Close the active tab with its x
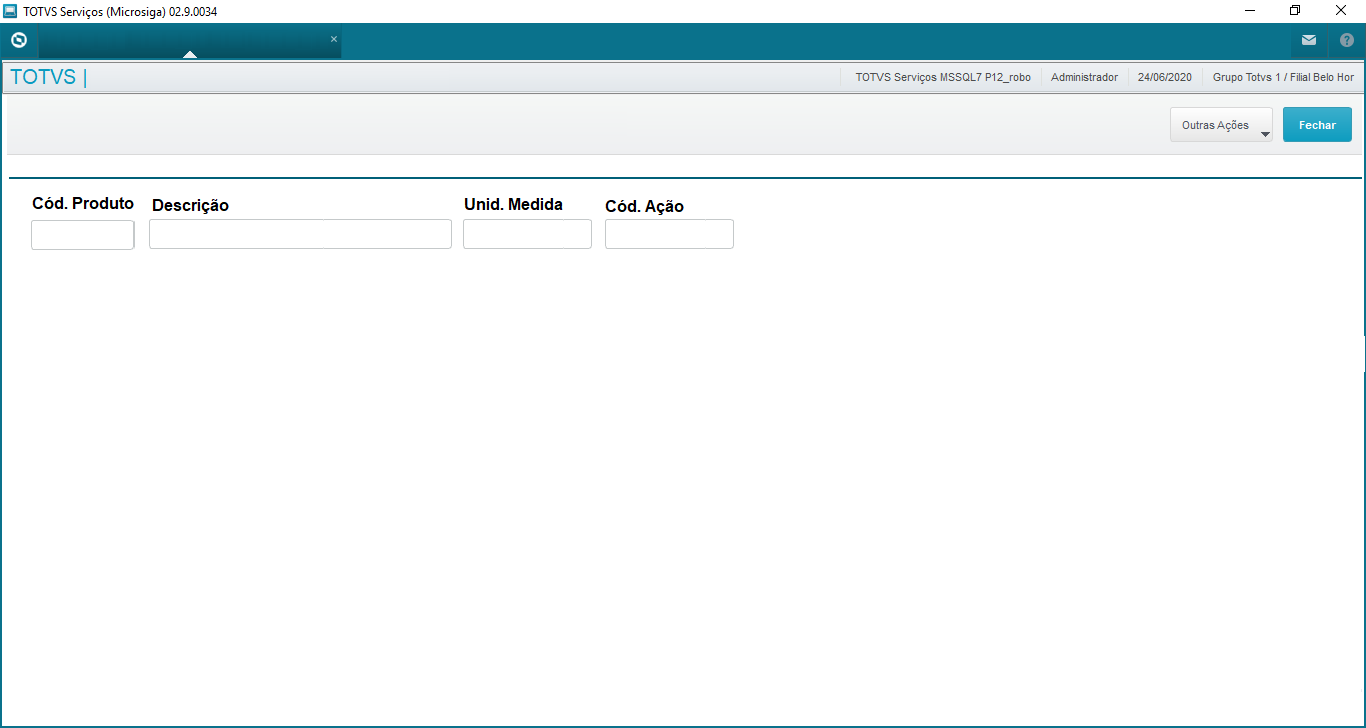 [x=334, y=39]
